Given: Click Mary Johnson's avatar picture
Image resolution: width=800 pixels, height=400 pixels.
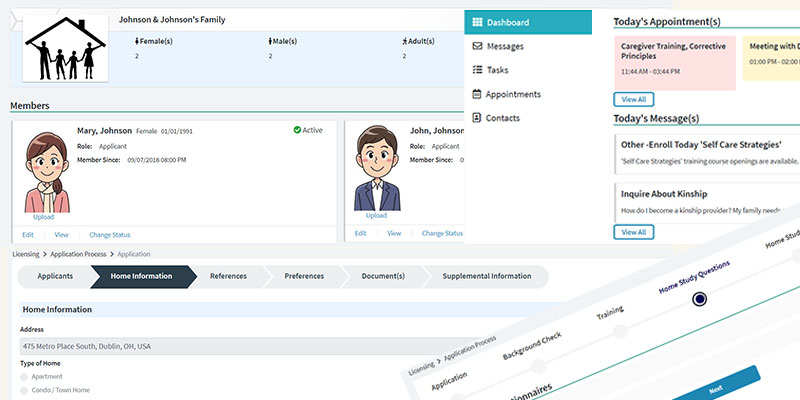Looking at the screenshot, I should (x=47, y=172).
